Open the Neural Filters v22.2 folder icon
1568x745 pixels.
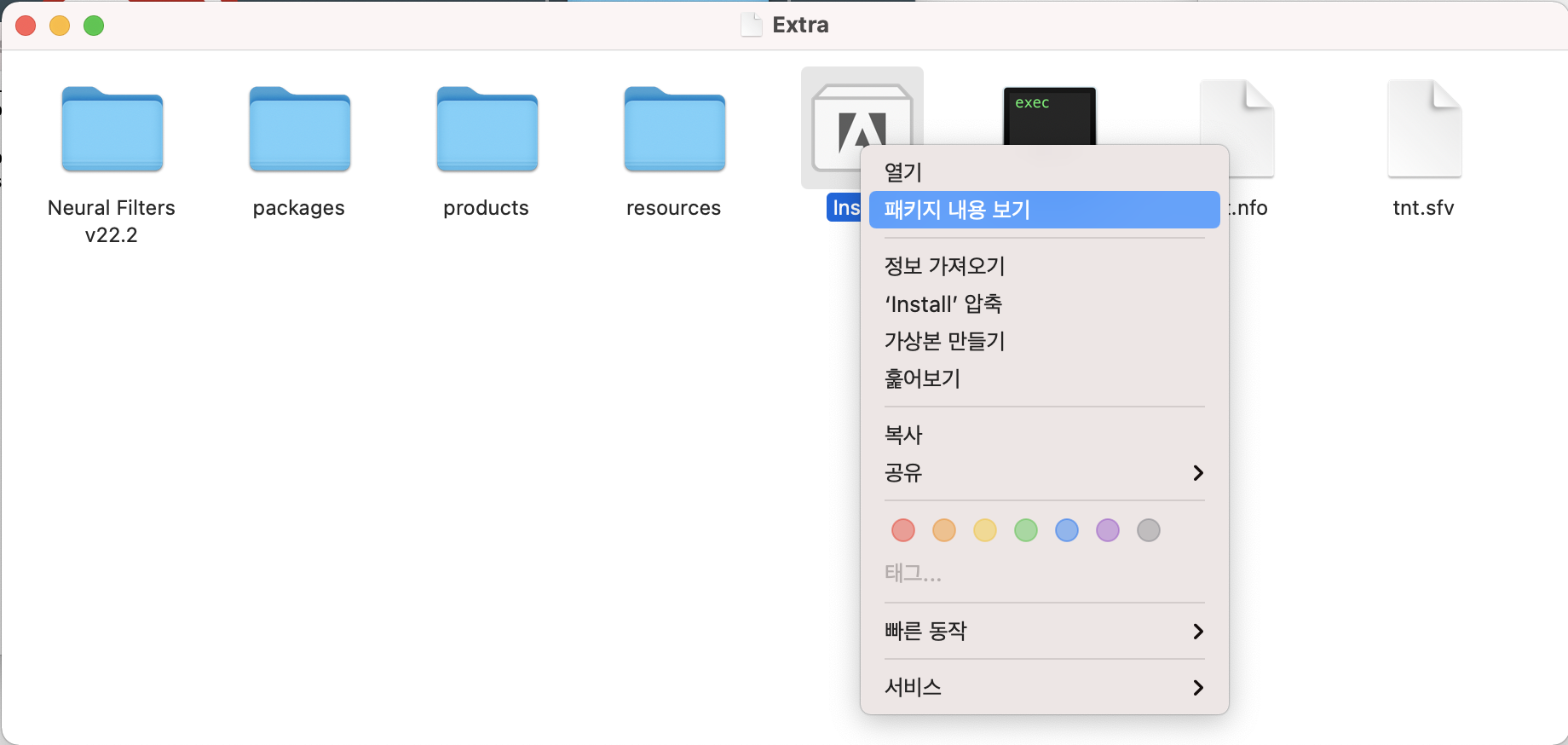pyautogui.click(x=112, y=129)
